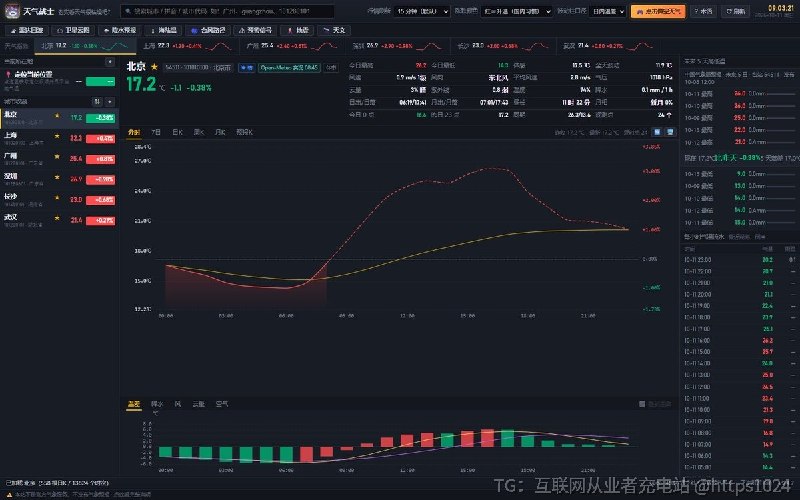The image size is (800, 500).
Task: Open the 台风路径 typhoon track
Action: (208, 31)
